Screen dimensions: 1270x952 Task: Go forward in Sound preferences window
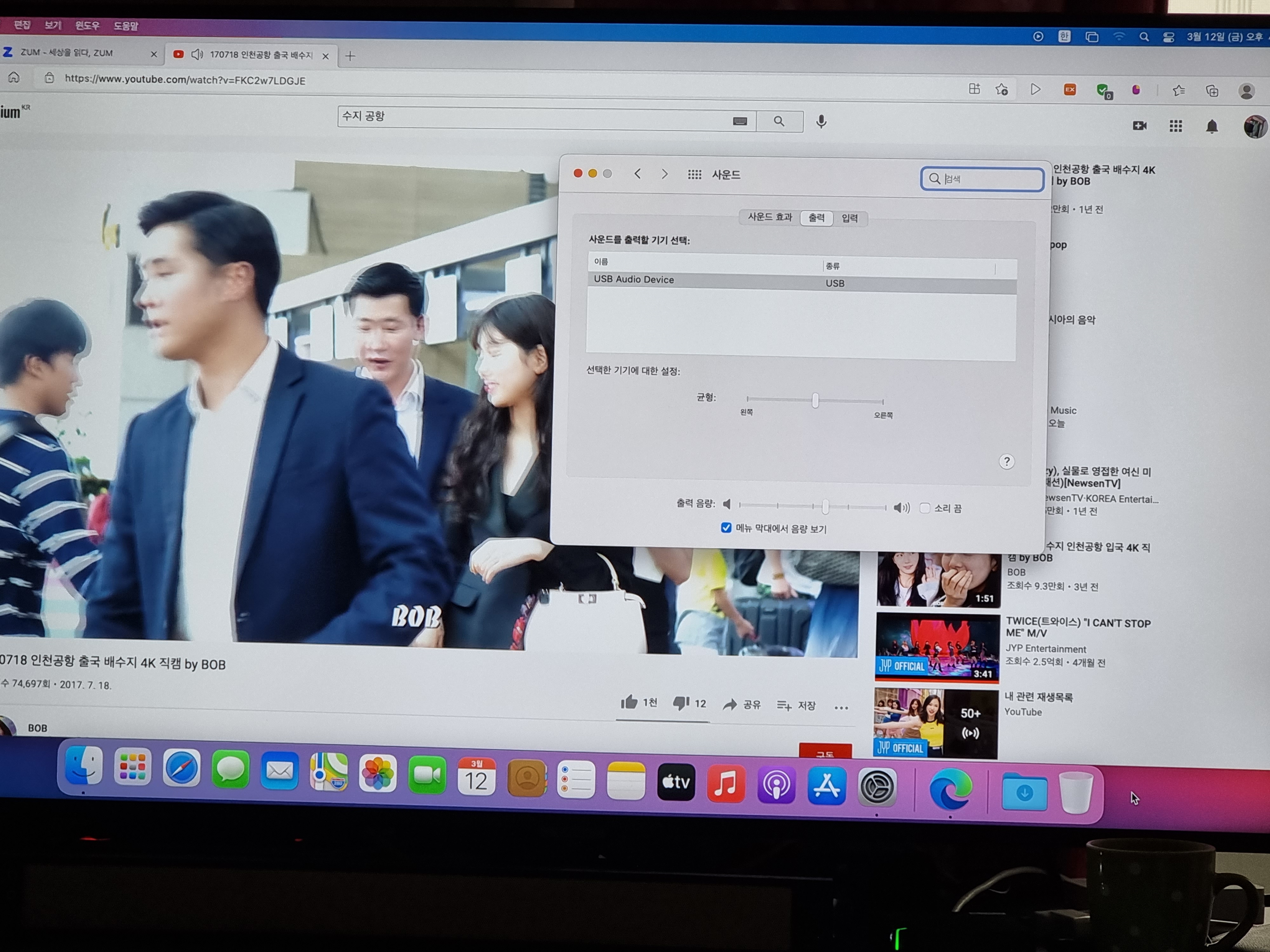click(x=664, y=174)
